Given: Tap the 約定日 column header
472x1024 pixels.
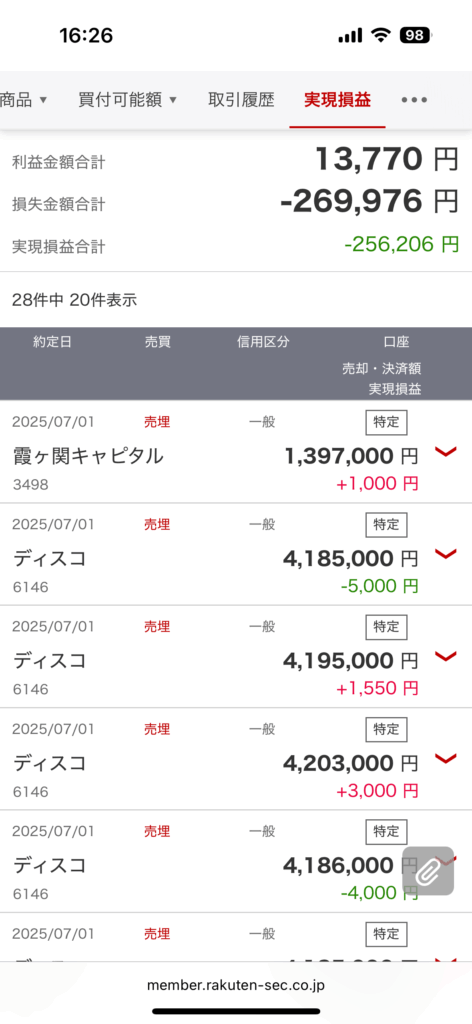Looking at the screenshot, I should tap(52, 342).
